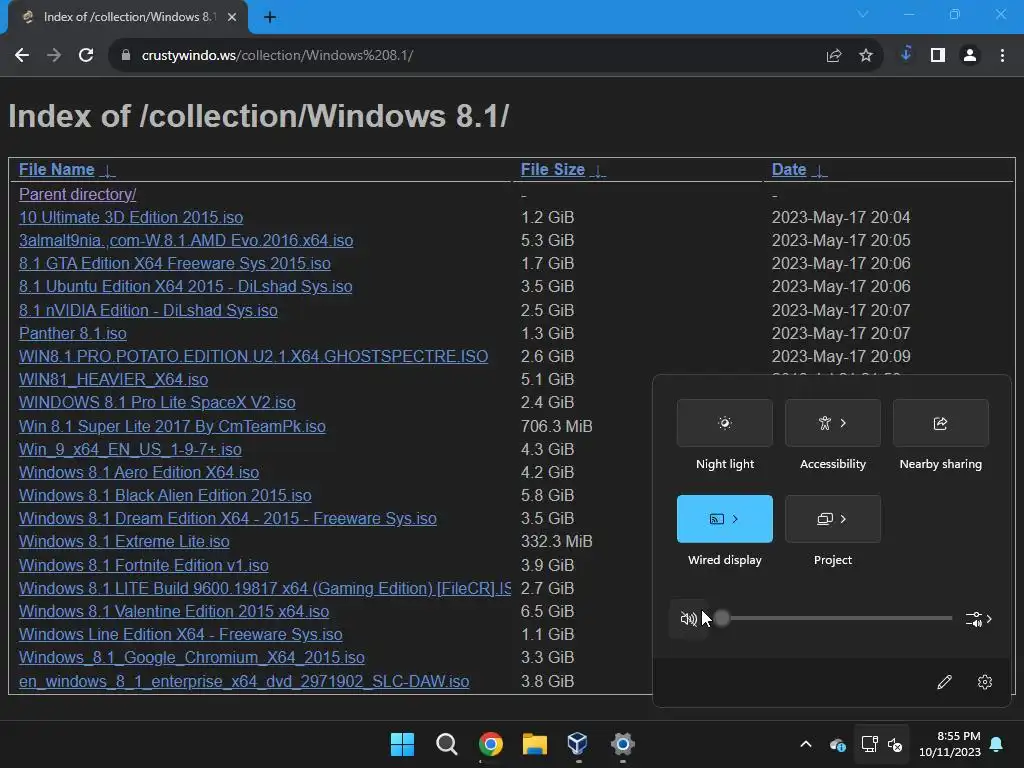1024x768 pixels.
Task: Open the Chrome three-dot menu
Action: 1002,56
